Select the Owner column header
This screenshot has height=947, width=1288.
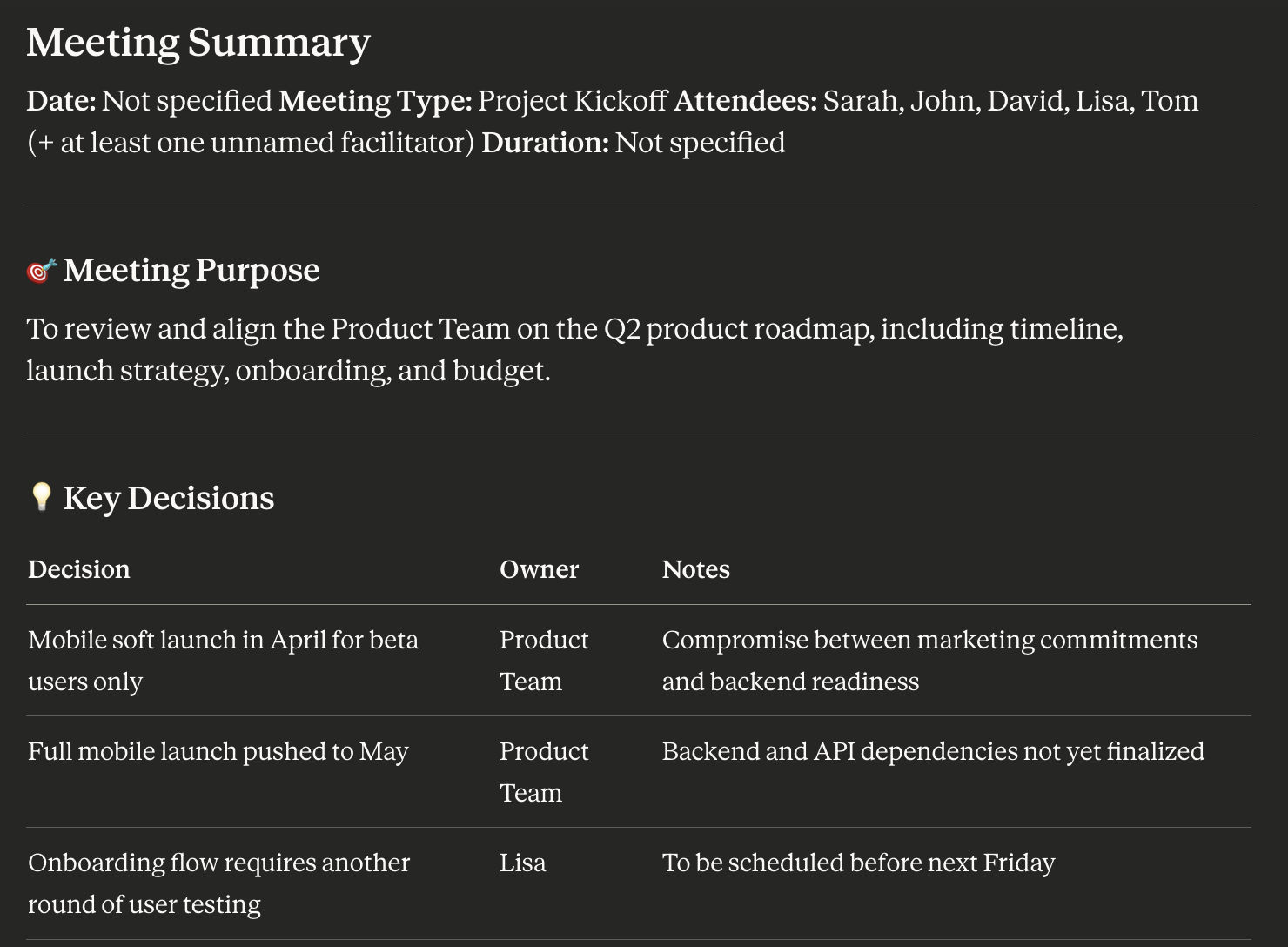(539, 569)
